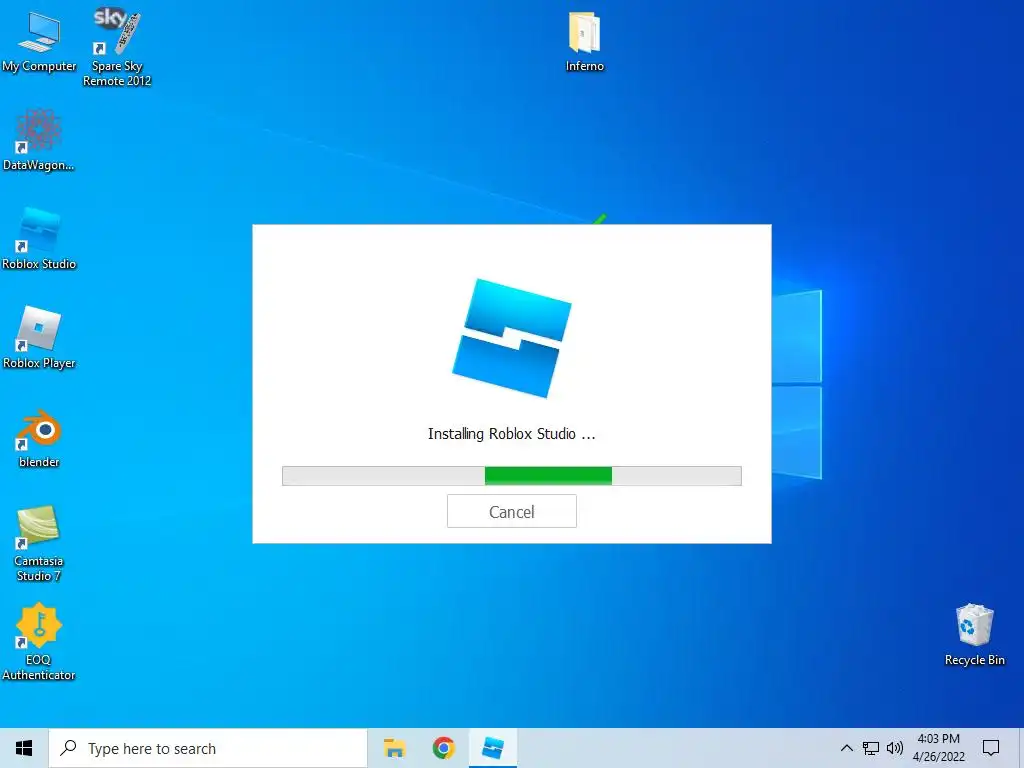Screen dimensions: 1024x768
Task: Click the Installing Roblox Studio status text
Action: pyautogui.click(x=511, y=434)
